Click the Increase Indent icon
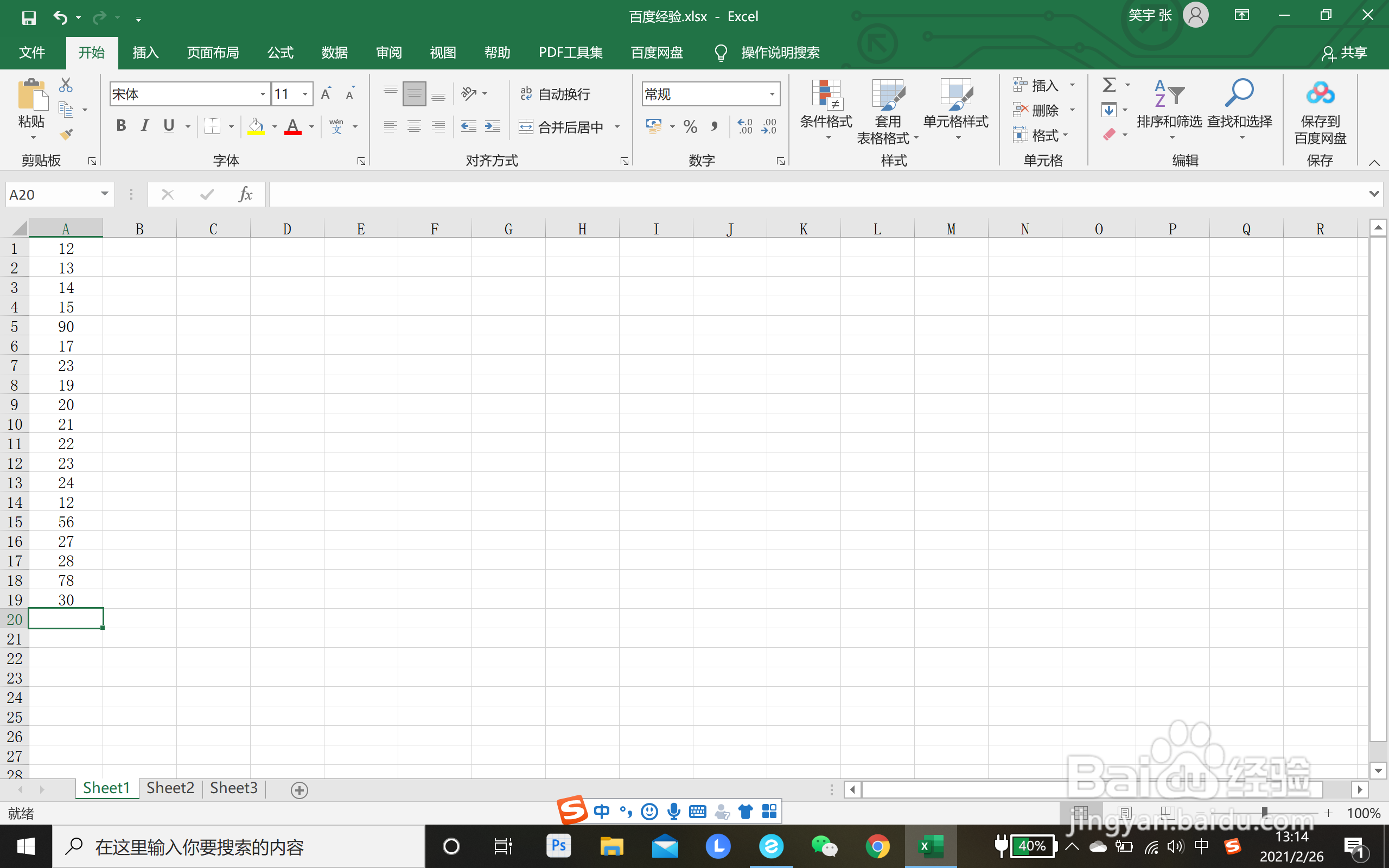This screenshot has width=1389, height=868. click(x=493, y=127)
